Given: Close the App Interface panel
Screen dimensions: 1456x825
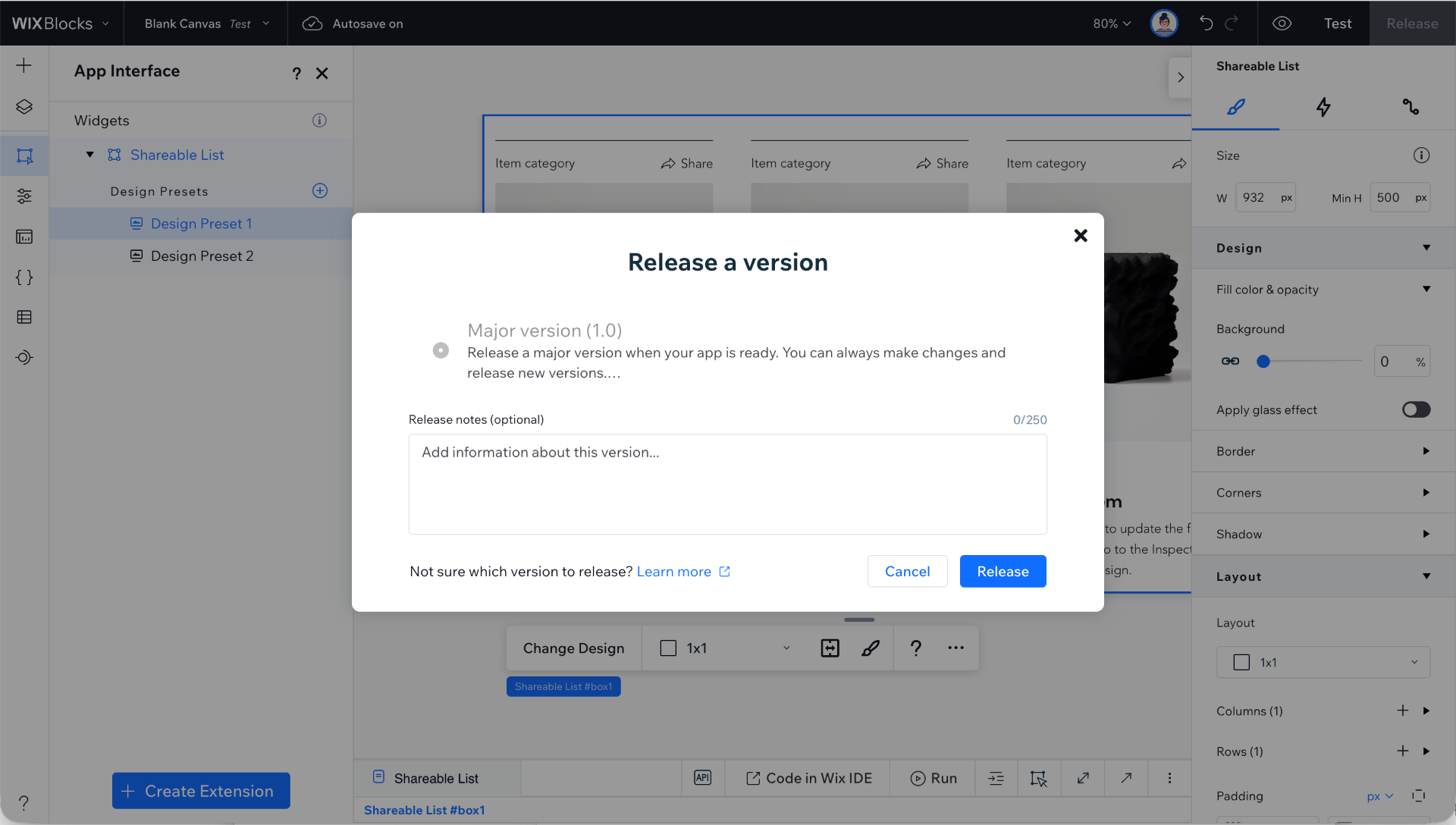Looking at the screenshot, I should pyautogui.click(x=322, y=74).
